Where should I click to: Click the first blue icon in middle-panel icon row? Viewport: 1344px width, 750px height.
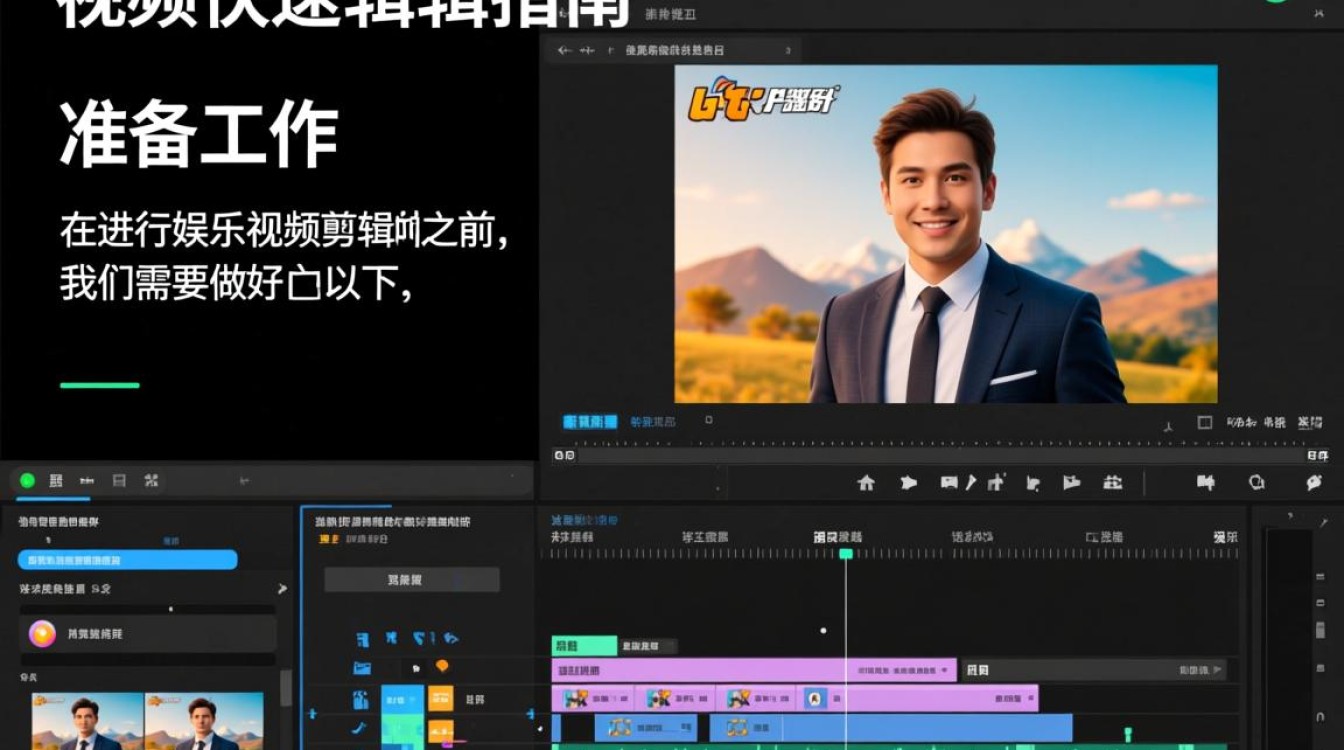(363, 638)
